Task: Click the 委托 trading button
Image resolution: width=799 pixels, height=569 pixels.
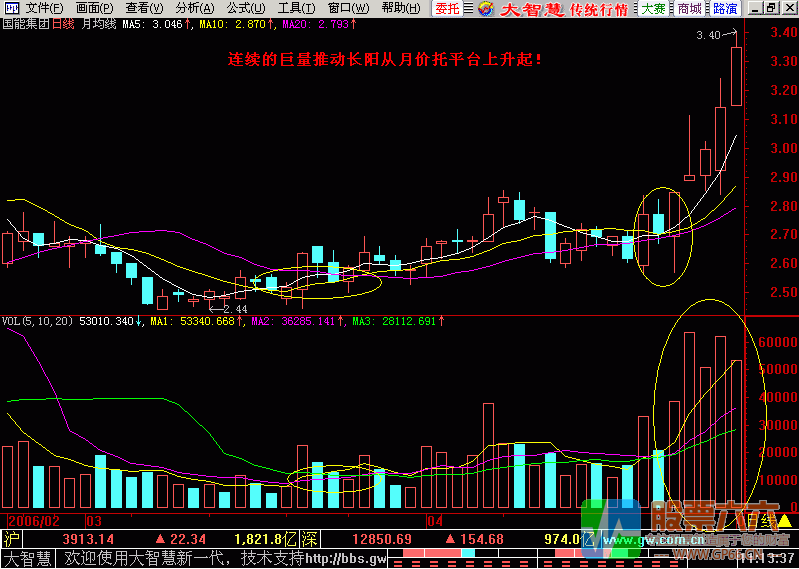Action: pyautogui.click(x=448, y=9)
